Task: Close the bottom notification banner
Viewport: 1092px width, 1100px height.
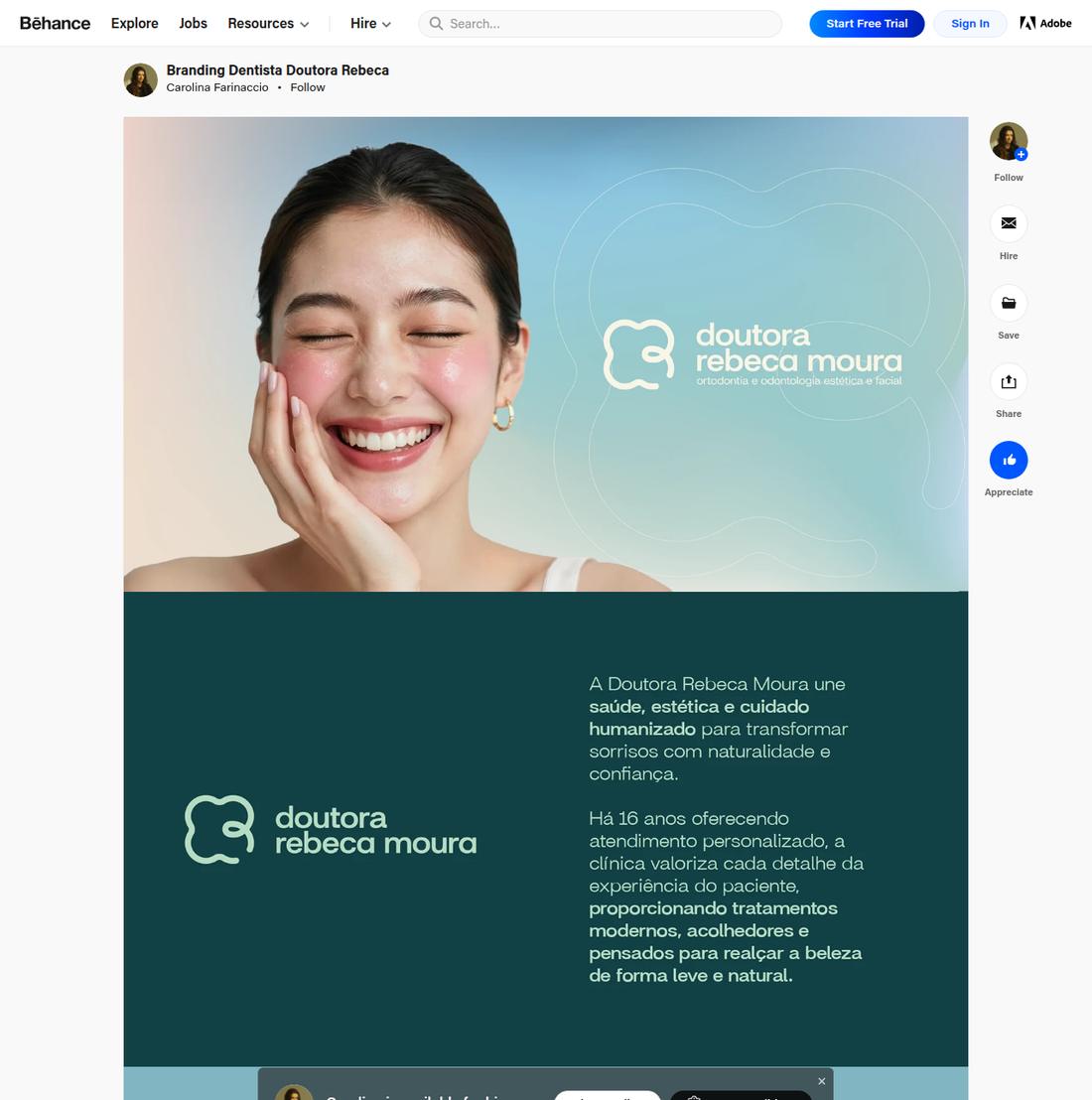Action: 821,1081
